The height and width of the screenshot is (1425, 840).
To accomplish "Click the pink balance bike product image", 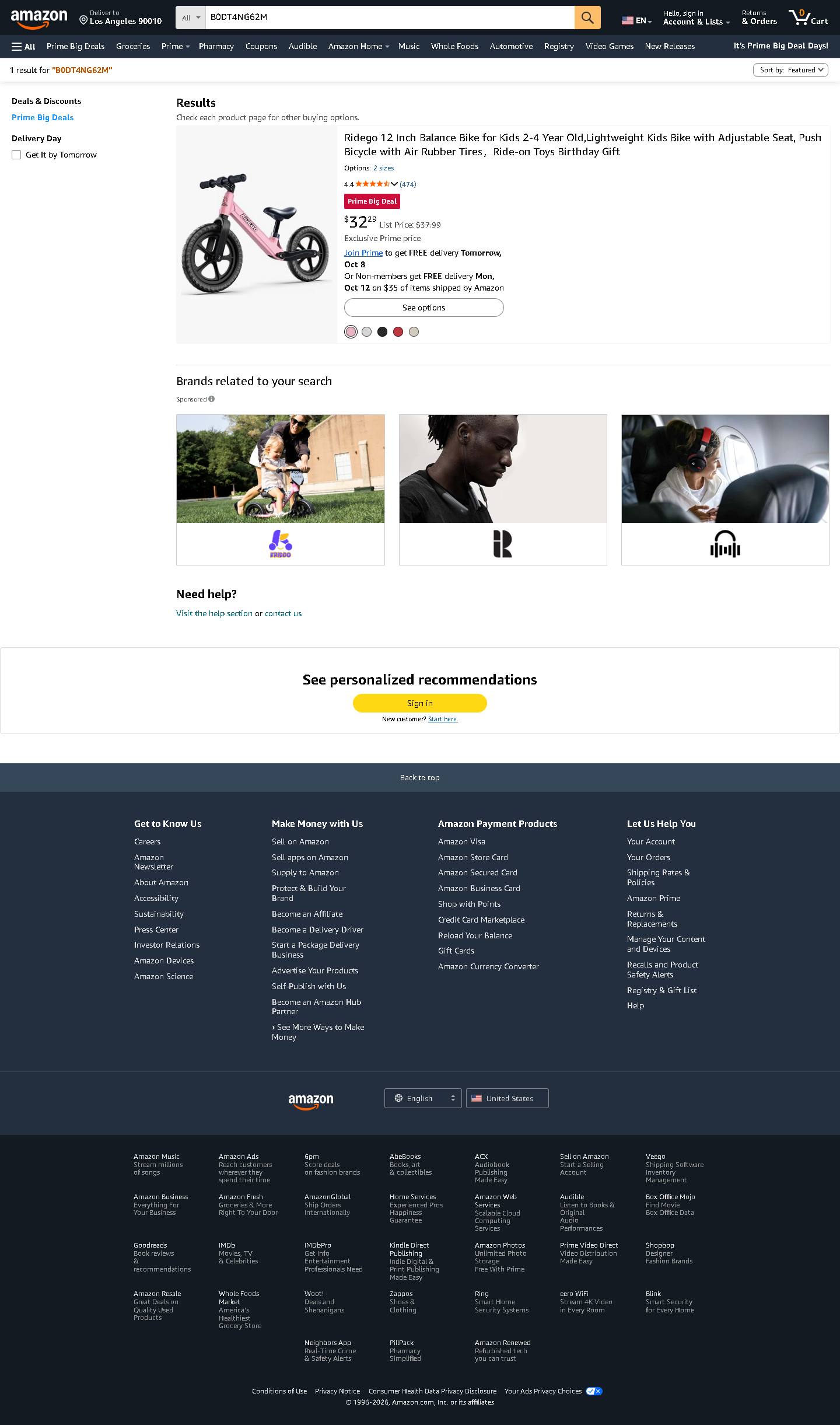I will [257, 235].
